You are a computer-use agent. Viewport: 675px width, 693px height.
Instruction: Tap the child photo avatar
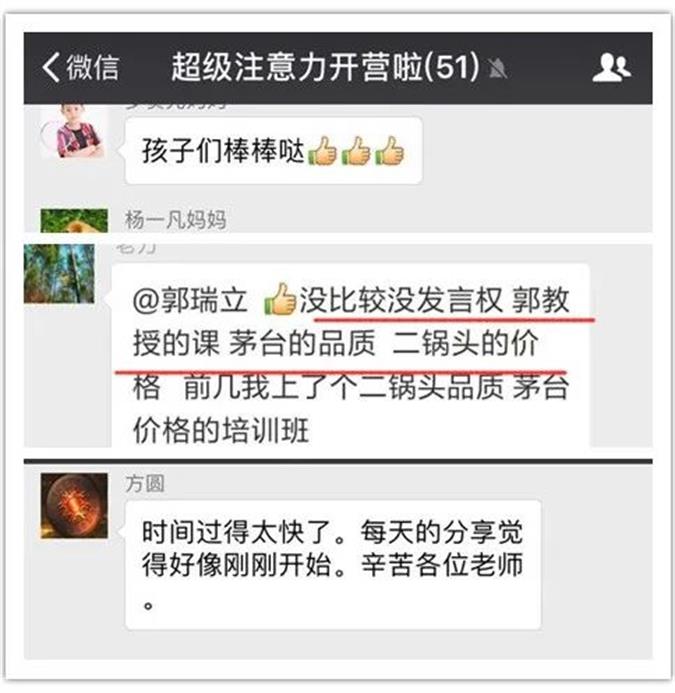74,131
